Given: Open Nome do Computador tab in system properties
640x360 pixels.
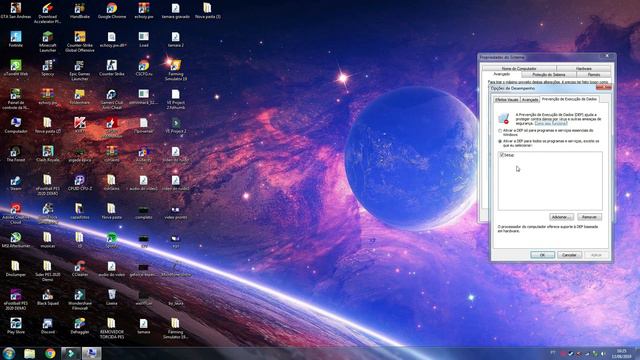Looking at the screenshot, I should (519, 69).
